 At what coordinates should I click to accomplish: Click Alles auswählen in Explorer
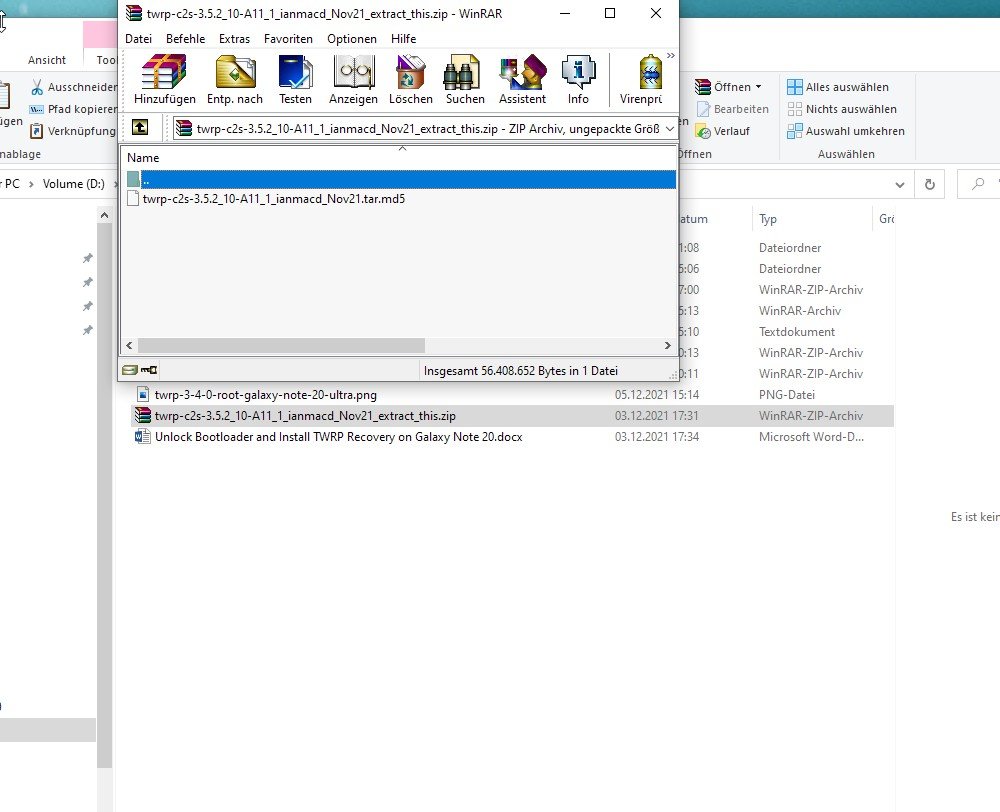838,87
